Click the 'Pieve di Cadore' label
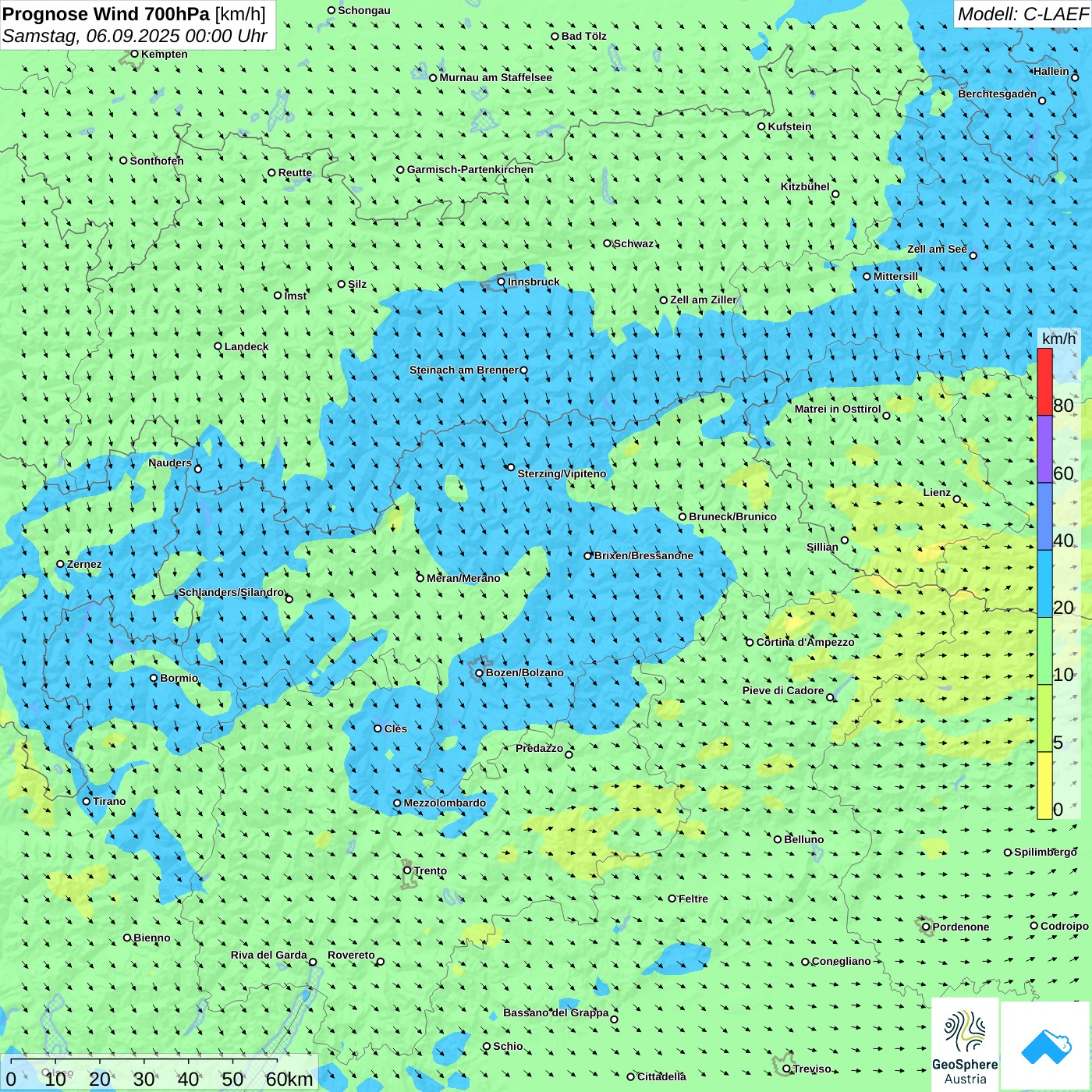 pyautogui.click(x=783, y=690)
